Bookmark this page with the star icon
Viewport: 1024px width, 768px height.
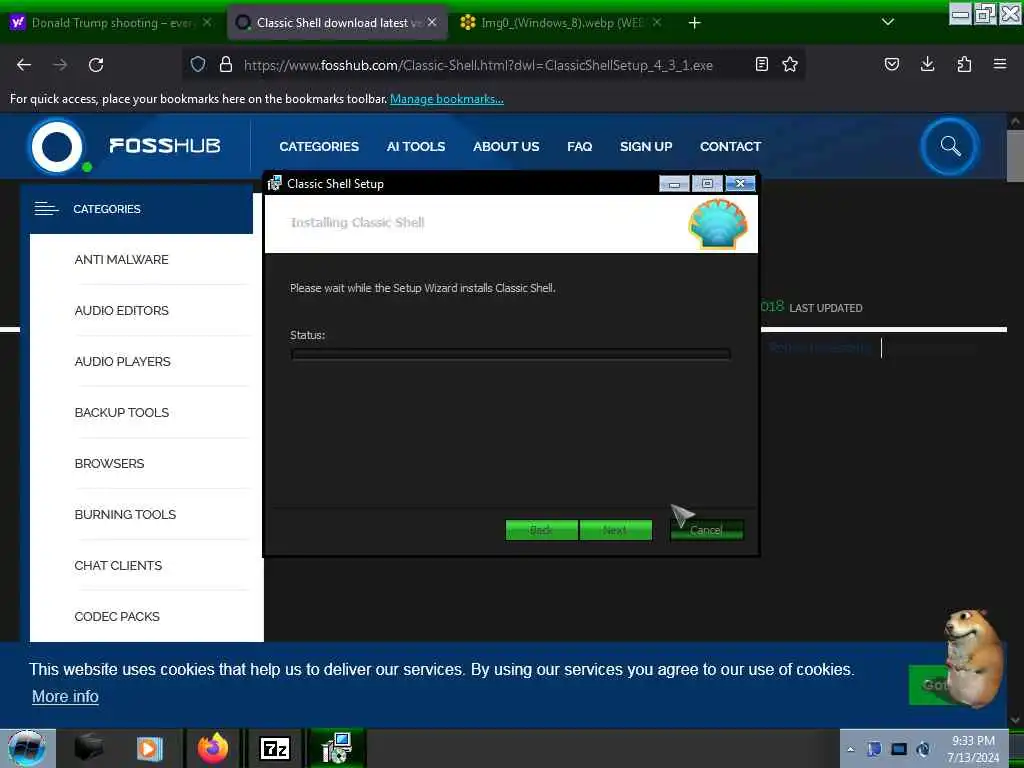click(790, 64)
